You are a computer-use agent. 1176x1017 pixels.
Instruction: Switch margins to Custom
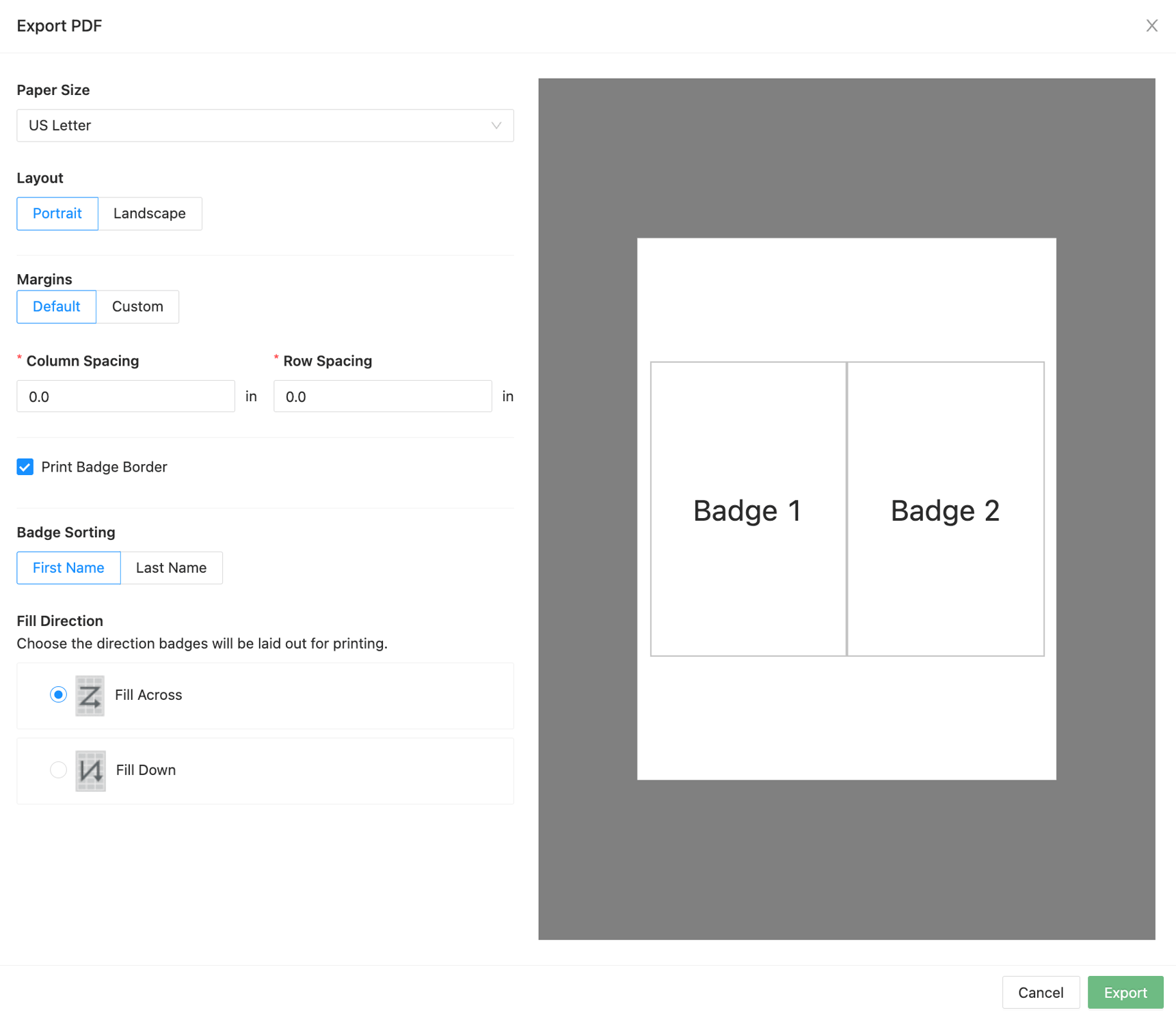tap(137, 306)
